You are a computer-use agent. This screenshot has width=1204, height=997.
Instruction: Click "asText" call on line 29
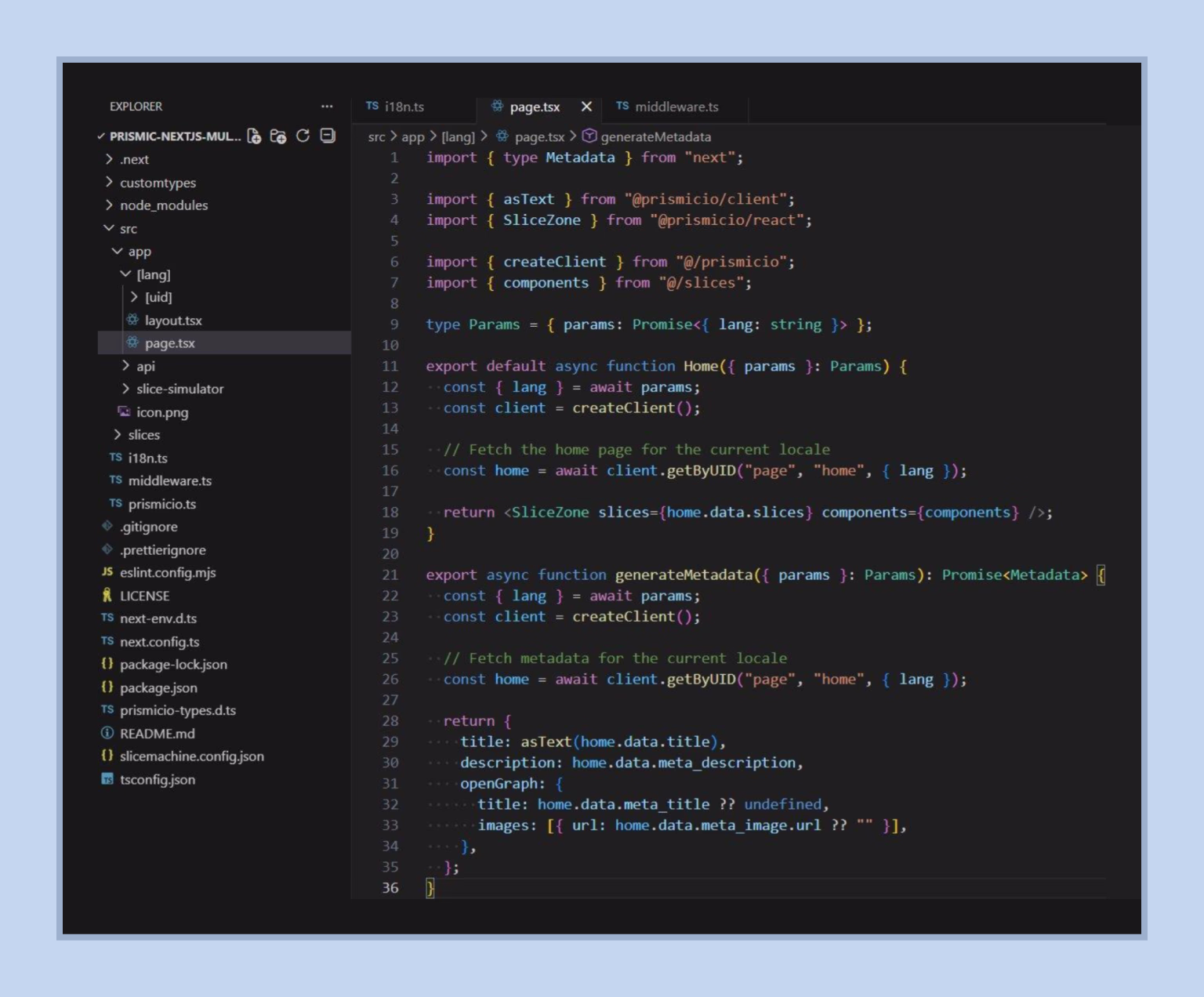click(x=546, y=741)
